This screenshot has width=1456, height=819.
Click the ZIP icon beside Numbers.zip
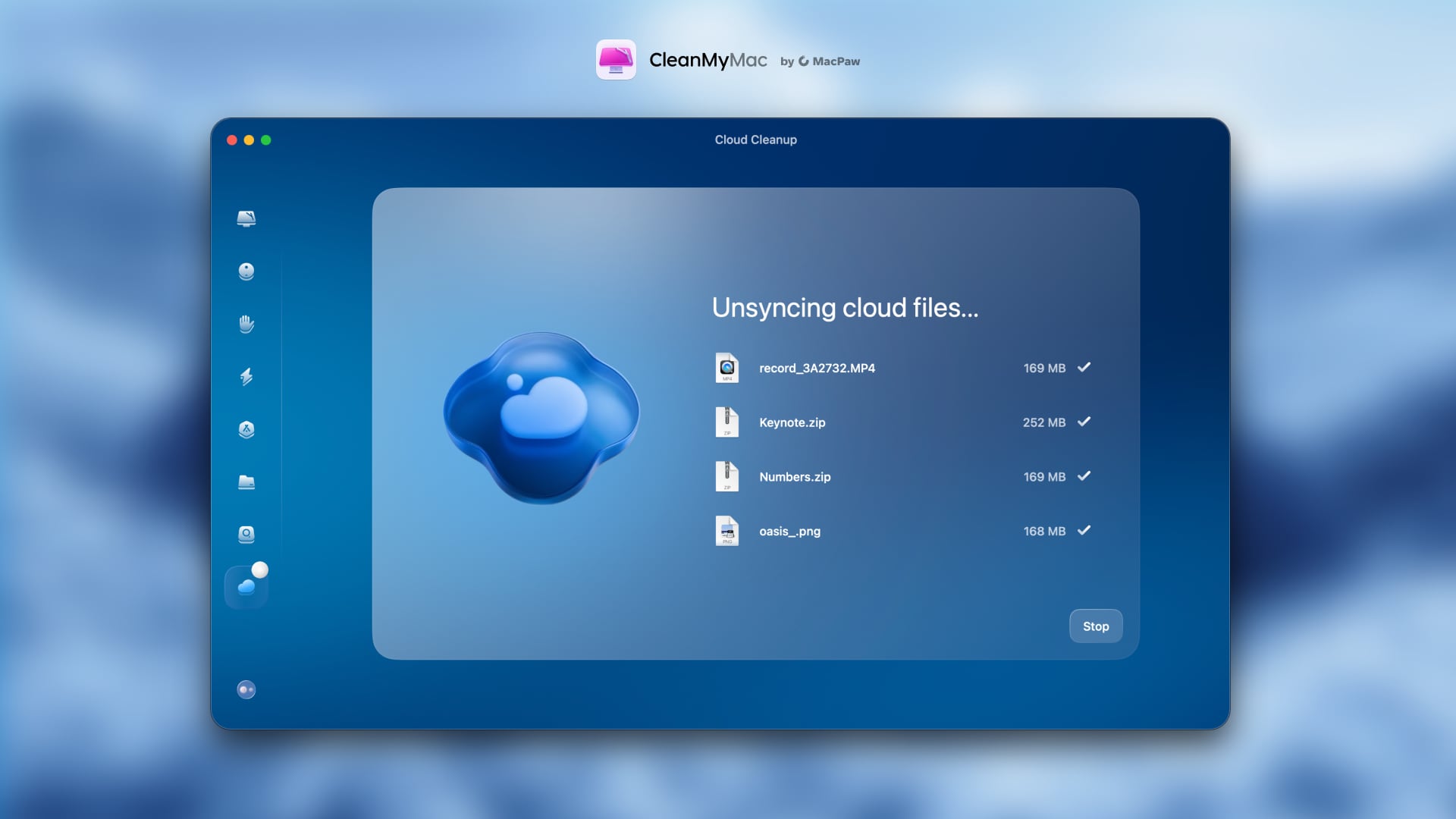[727, 476]
